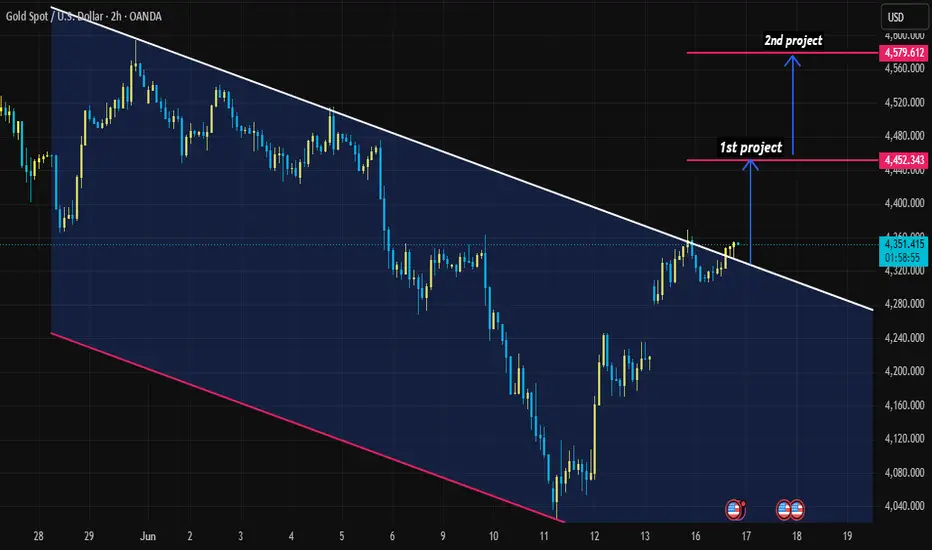The image size is (932, 550).
Task: Click the 29 date label on time axis
Action: 89,536
